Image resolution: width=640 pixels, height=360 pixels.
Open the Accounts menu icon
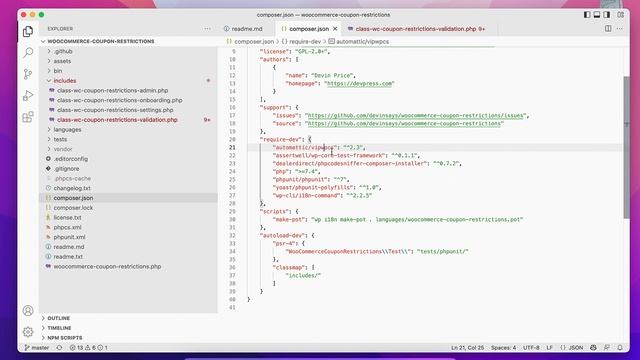[x=28, y=311]
